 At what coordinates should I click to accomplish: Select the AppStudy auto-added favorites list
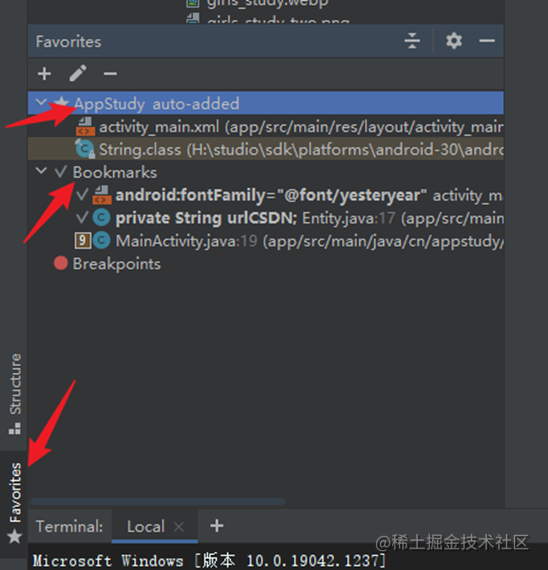(266, 103)
